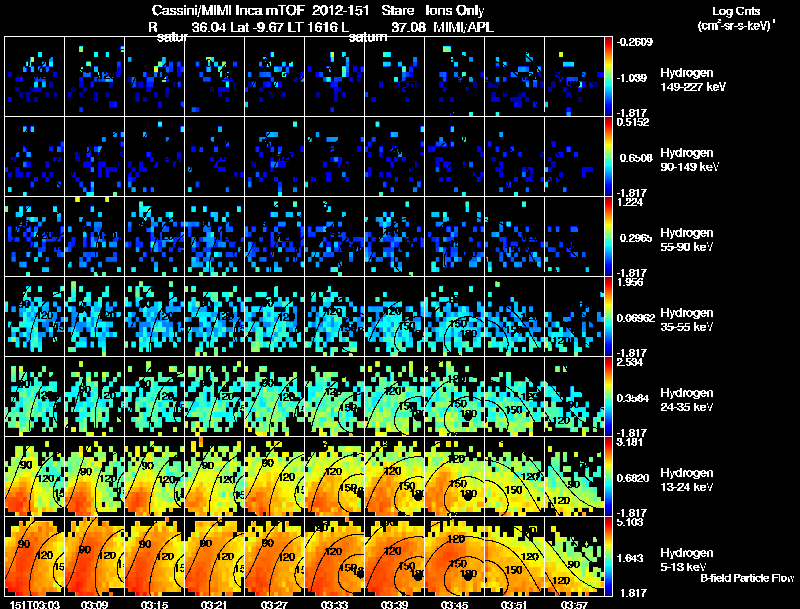Image resolution: width=800 pixels, height=609 pixels.
Task: Click the 03:21 time label at bottom
Action: [214, 604]
